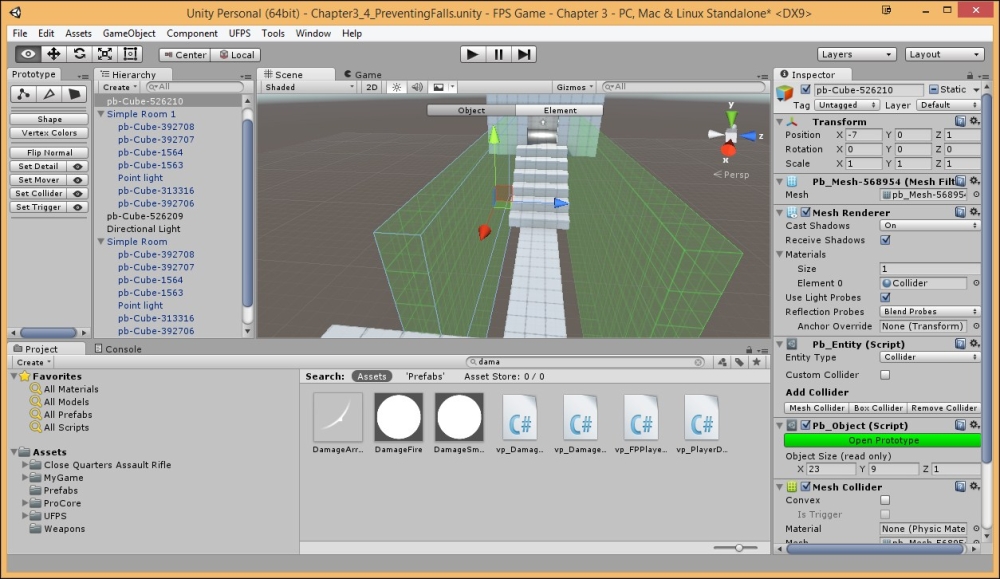Image resolution: width=1000 pixels, height=579 pixels.
Task: Open the Layers dropdown
Action: [x=857, y=54]
